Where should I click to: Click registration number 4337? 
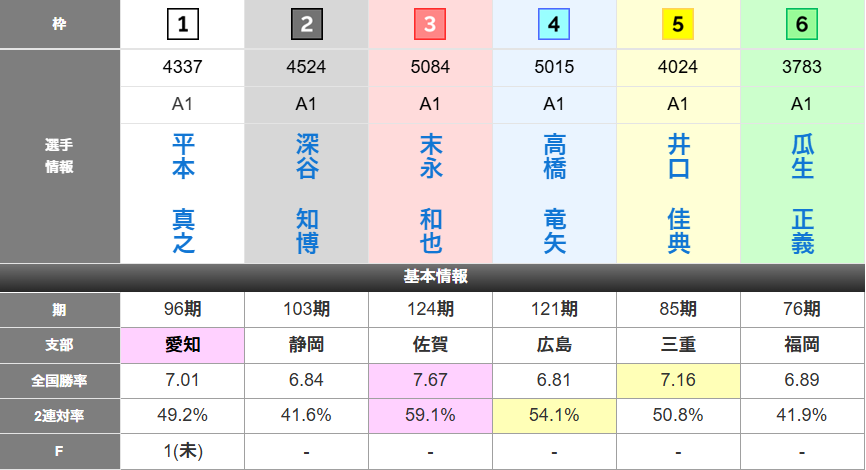182,68
